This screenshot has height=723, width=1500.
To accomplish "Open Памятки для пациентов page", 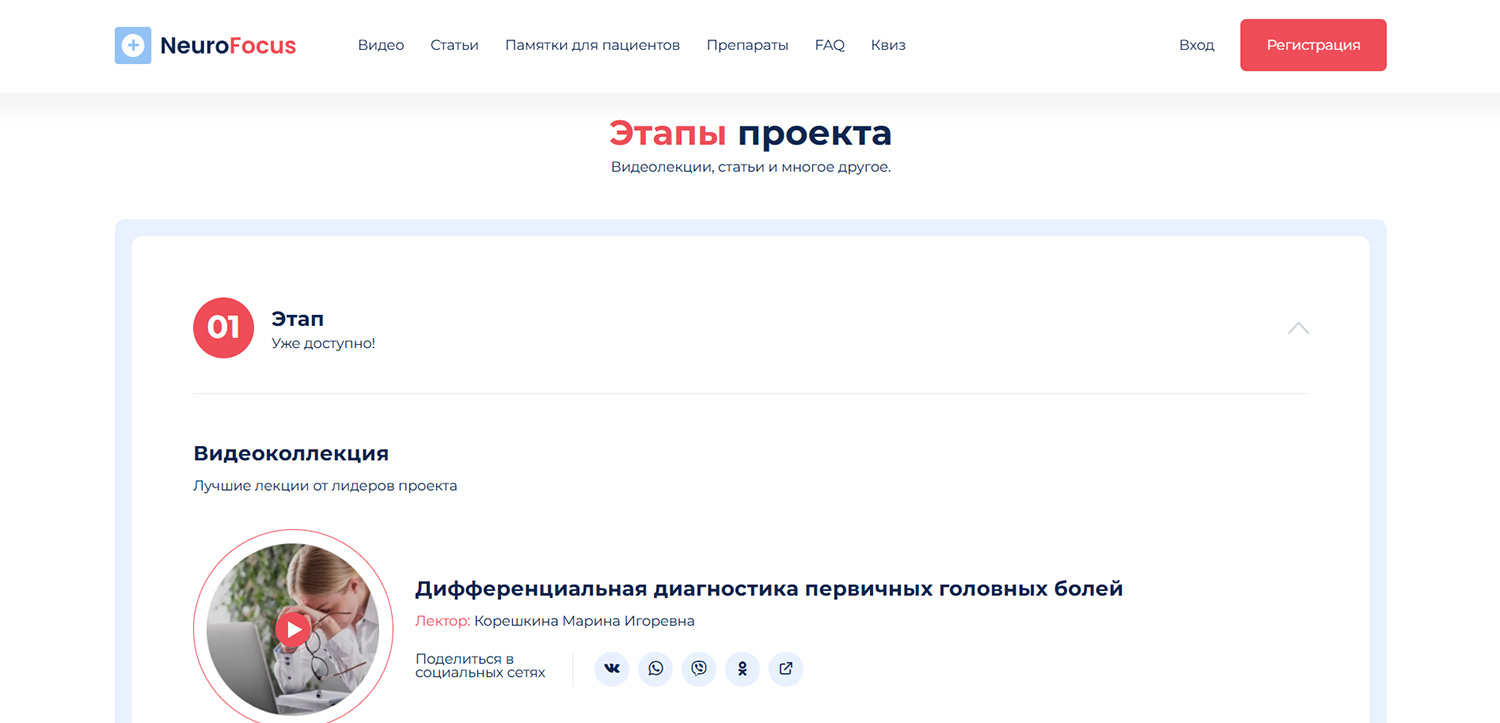I will [592, 45].
